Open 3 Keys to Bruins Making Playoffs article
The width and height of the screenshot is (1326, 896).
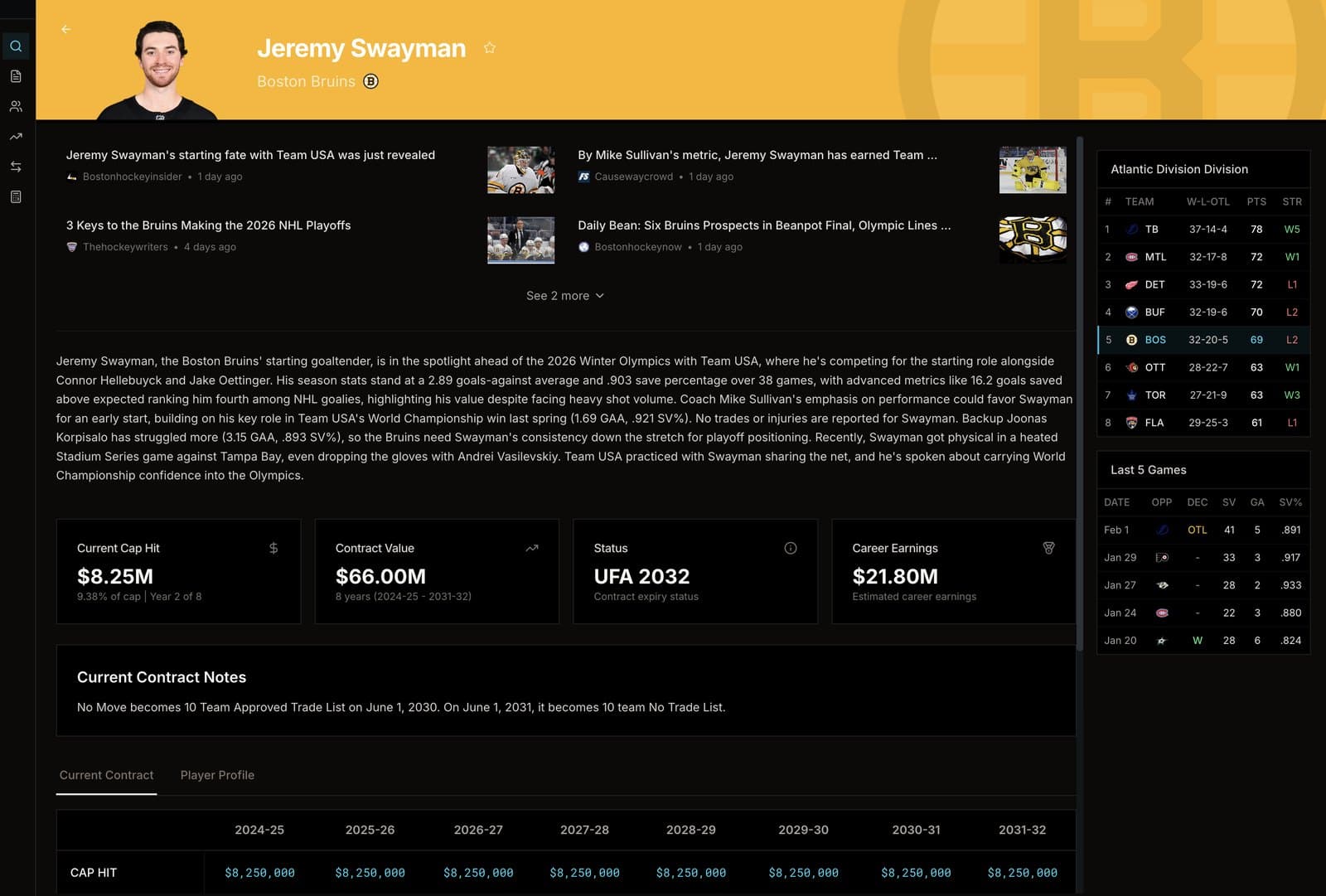point(209,225)
